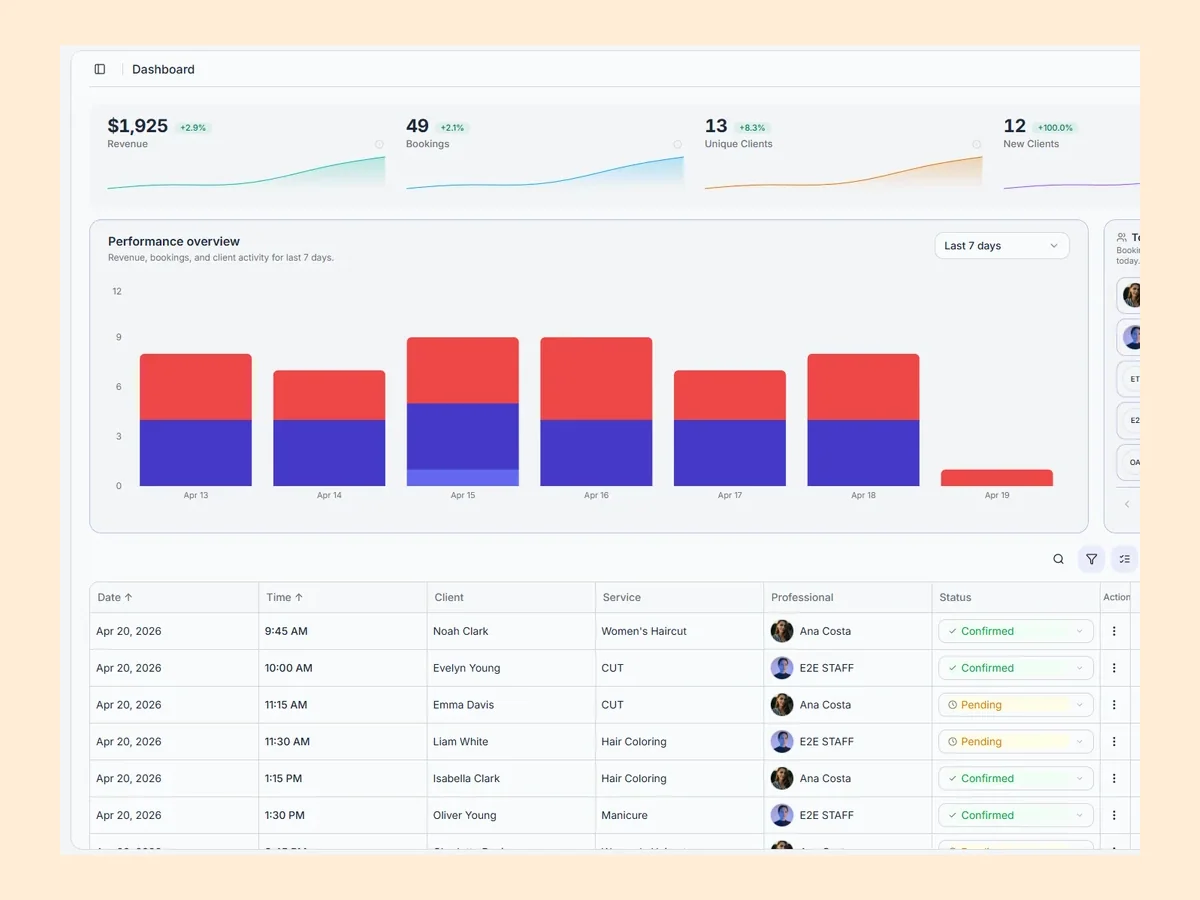Sort table by Date column header
The width and height of the screenshot is (1200, 900).
point(115,597)
